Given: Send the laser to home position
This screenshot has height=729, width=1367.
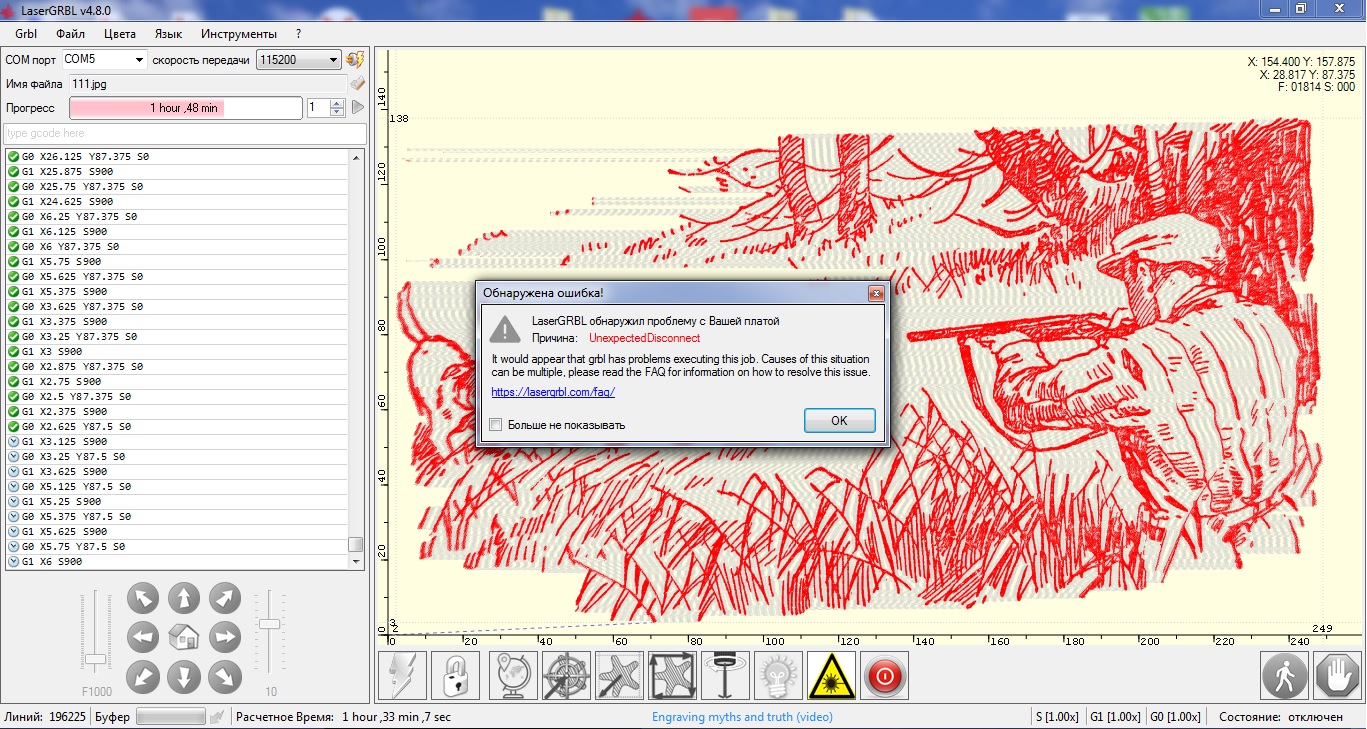Looking at the screenshot, I should (x=184, y=637).
